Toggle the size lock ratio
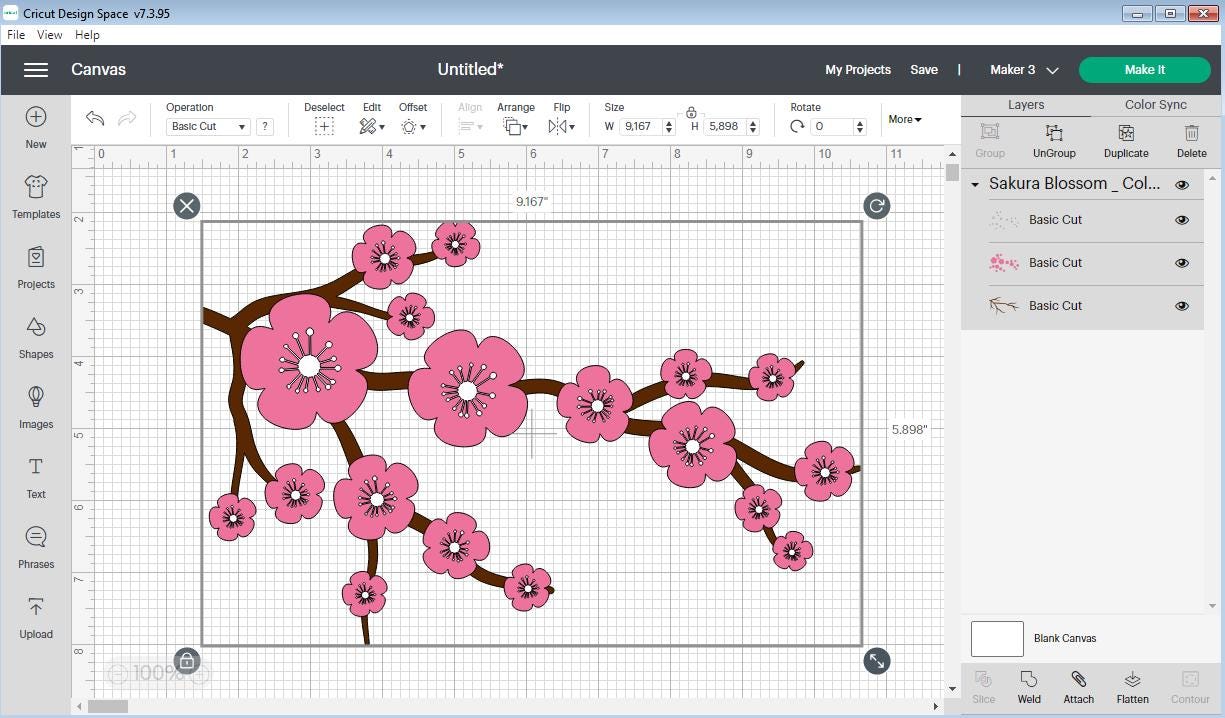This screenshot has height=718, width=1225. coord(689,113)
